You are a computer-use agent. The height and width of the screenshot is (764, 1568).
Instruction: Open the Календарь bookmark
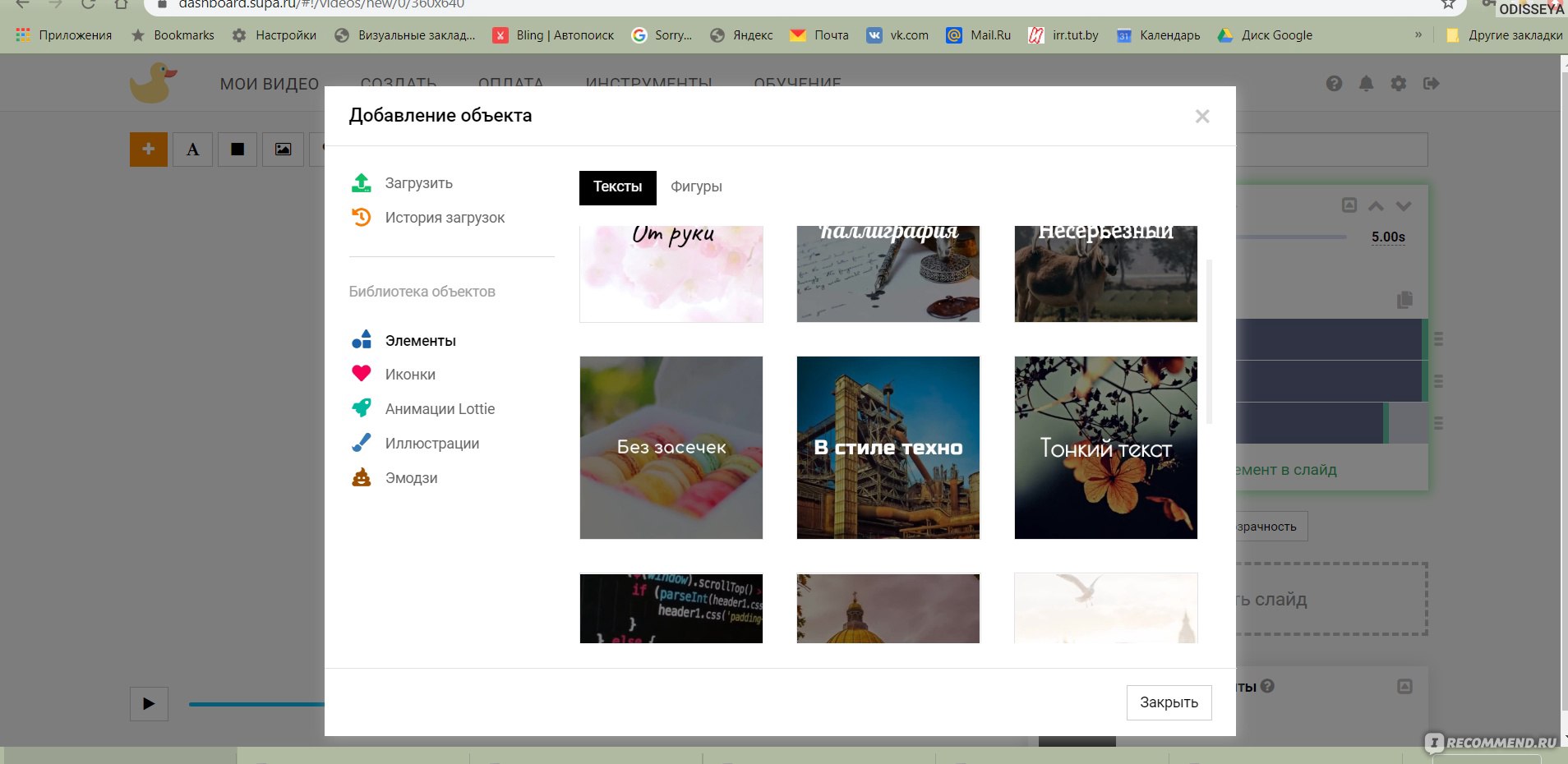click(1158, 35)
